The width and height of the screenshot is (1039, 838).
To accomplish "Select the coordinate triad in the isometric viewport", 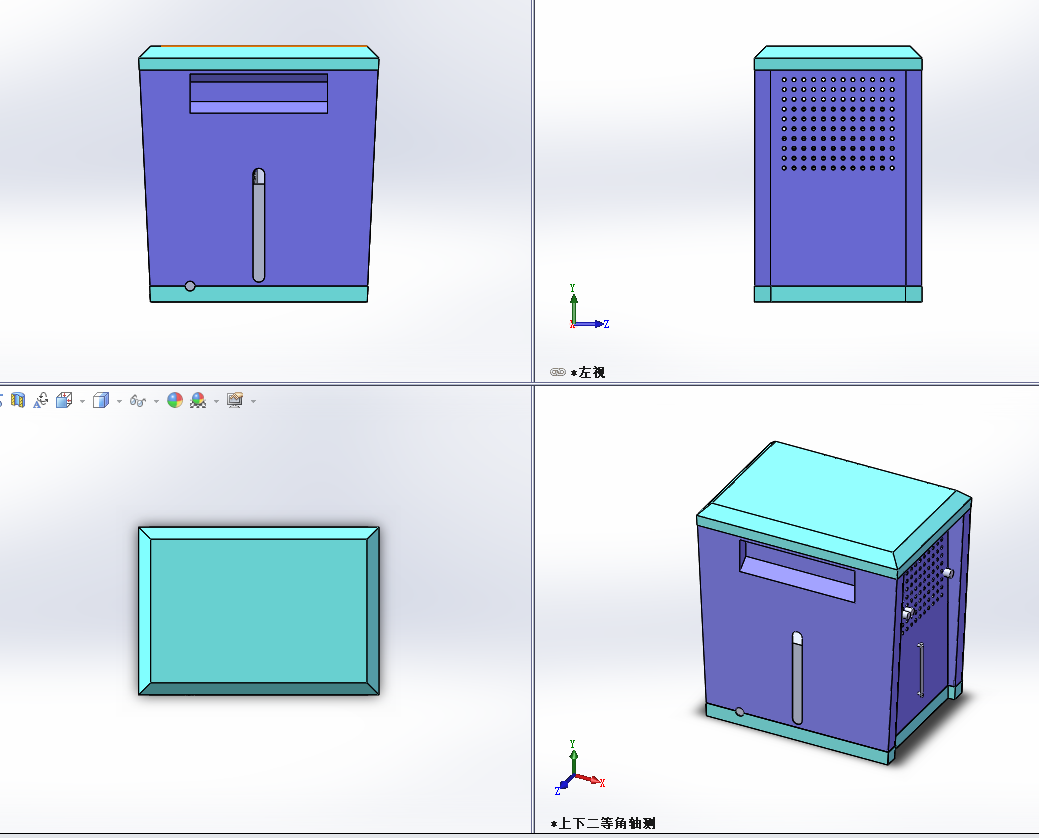I will pos(579,768).
